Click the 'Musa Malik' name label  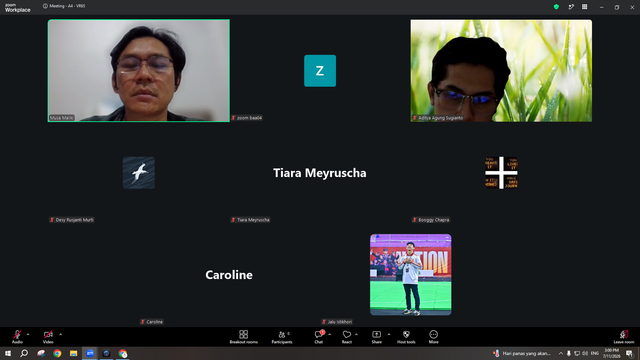62,118
